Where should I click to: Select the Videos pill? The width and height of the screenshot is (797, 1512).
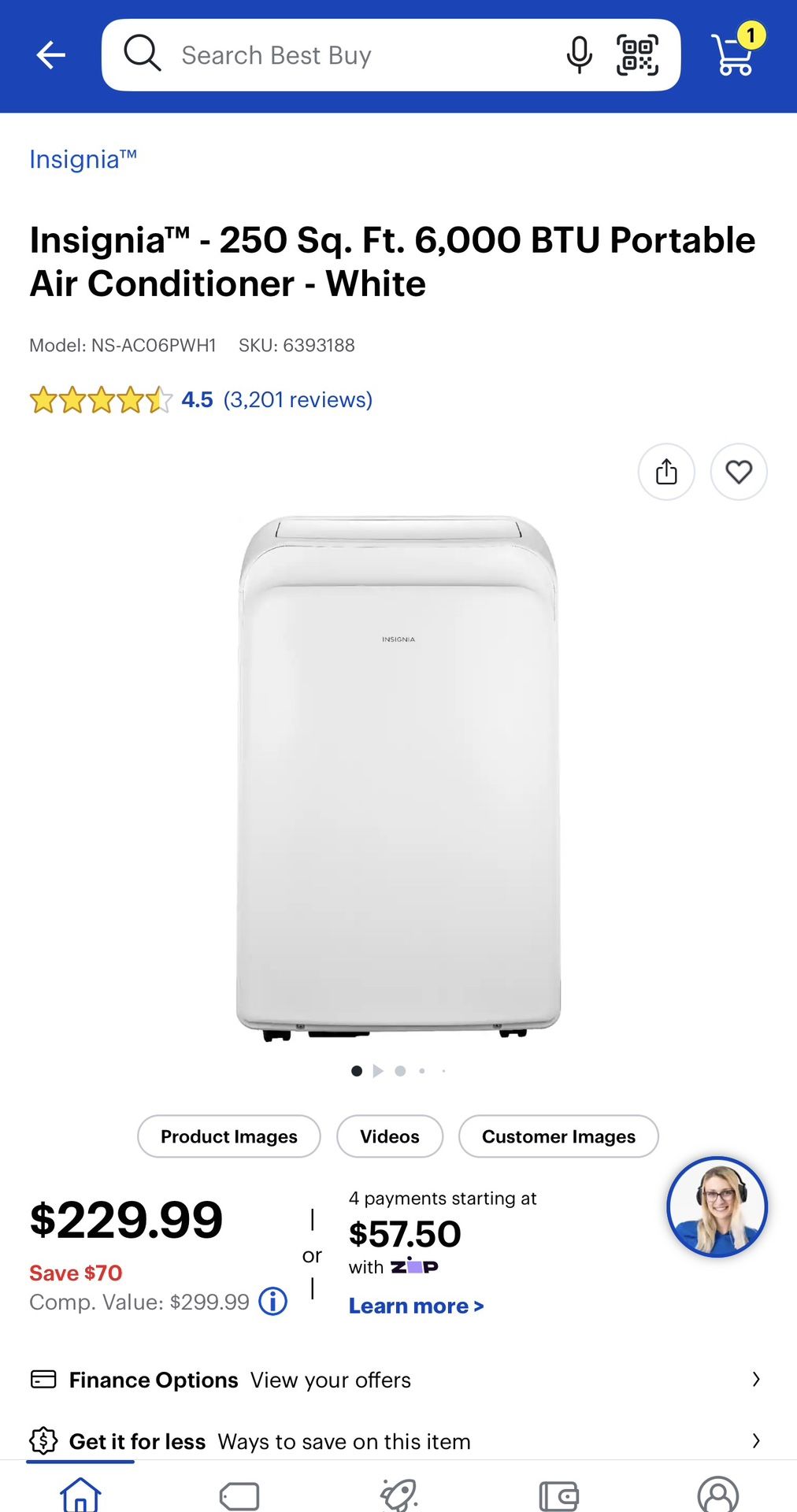tap(390, 1136)
